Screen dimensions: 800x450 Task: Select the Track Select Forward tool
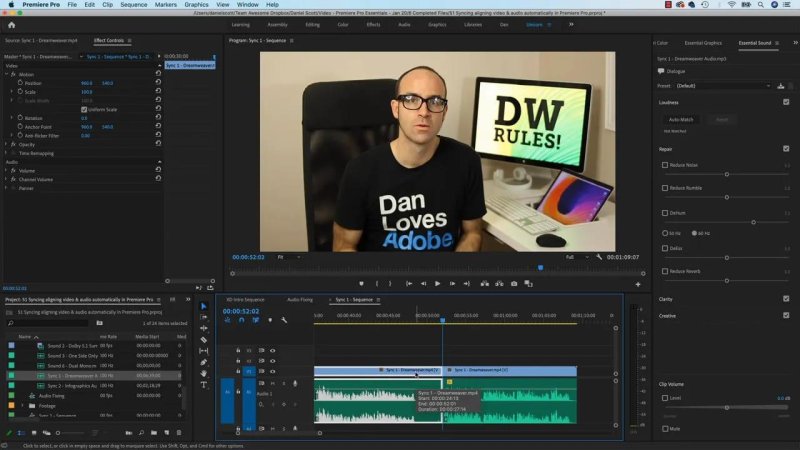coord(204,317)
